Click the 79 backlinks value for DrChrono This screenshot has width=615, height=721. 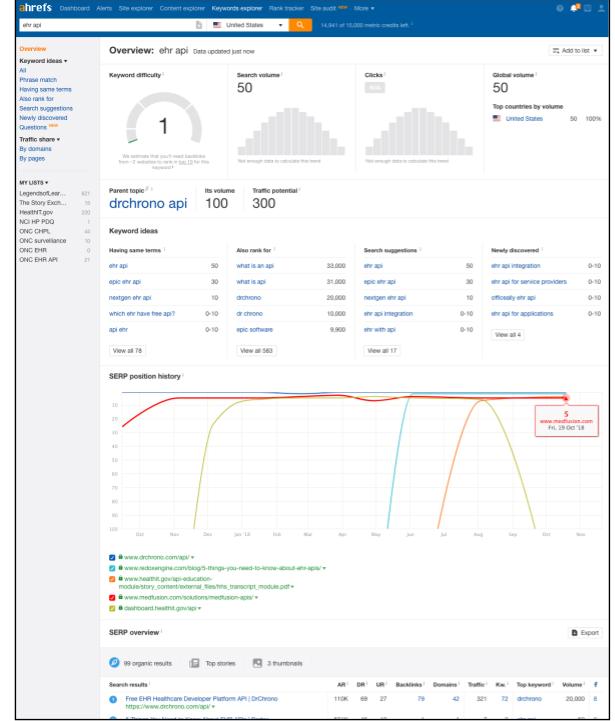421,698
